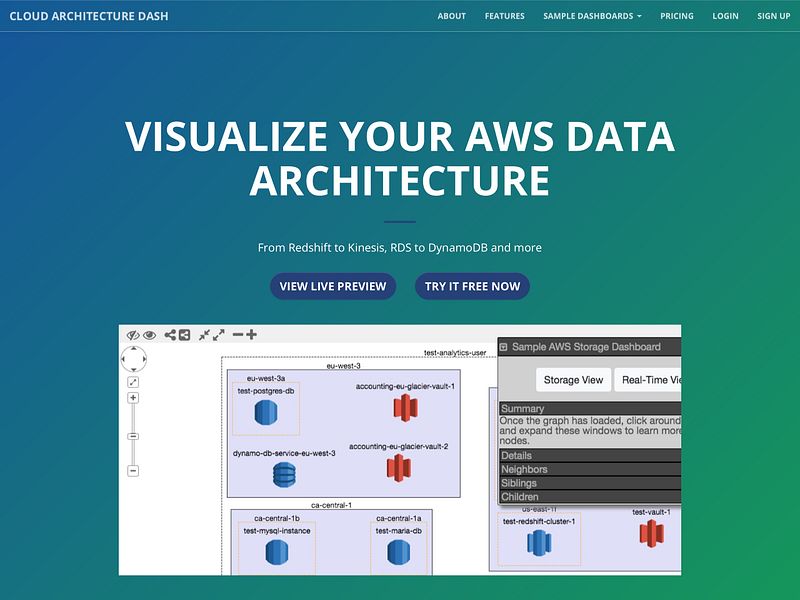Image resolution: width=800 pixels, height=600 pixels.
Task: Select the test-postgres-db database icon
Action: point(266,413)
